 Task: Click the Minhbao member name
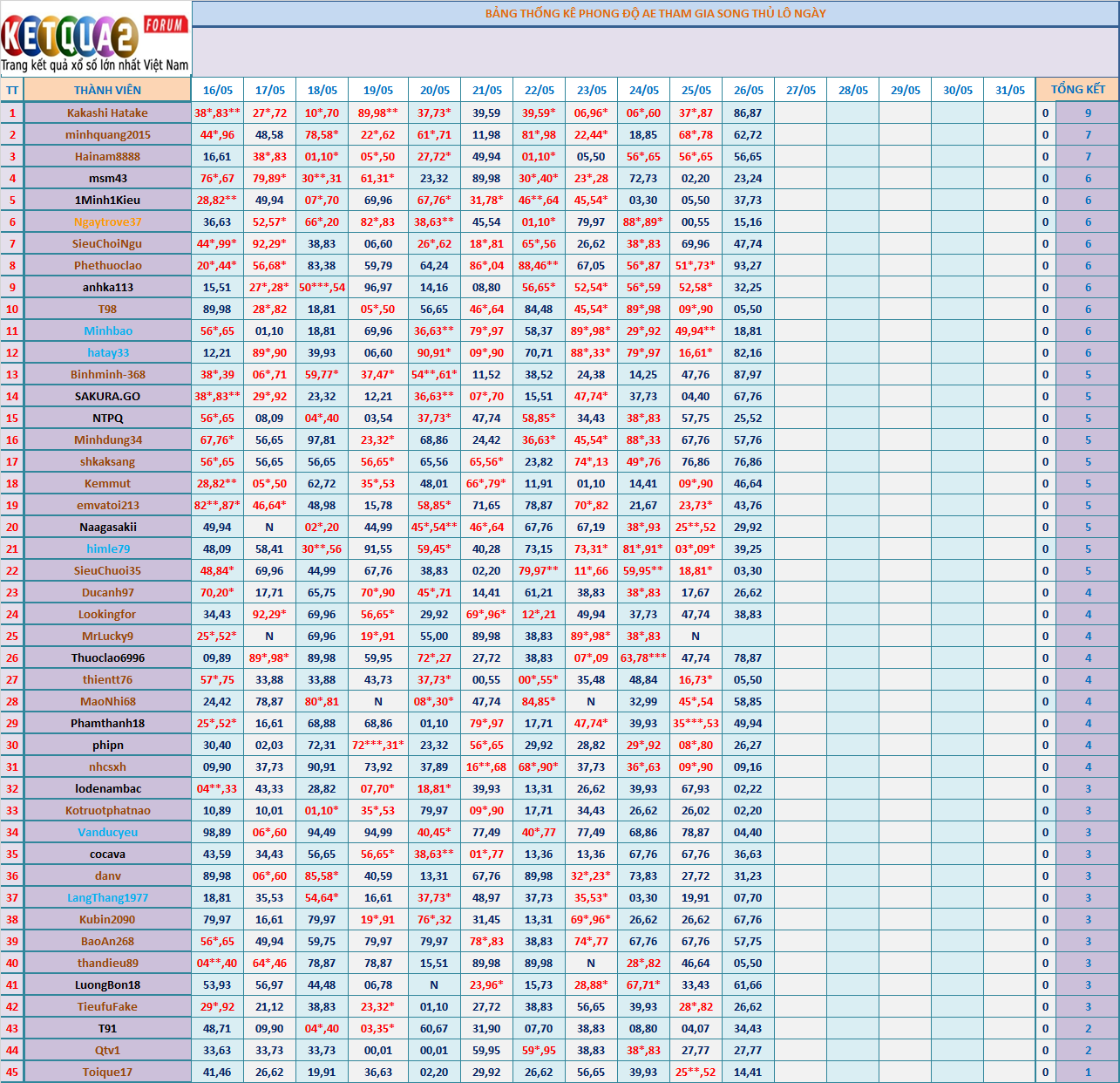(x=107, y=330)
